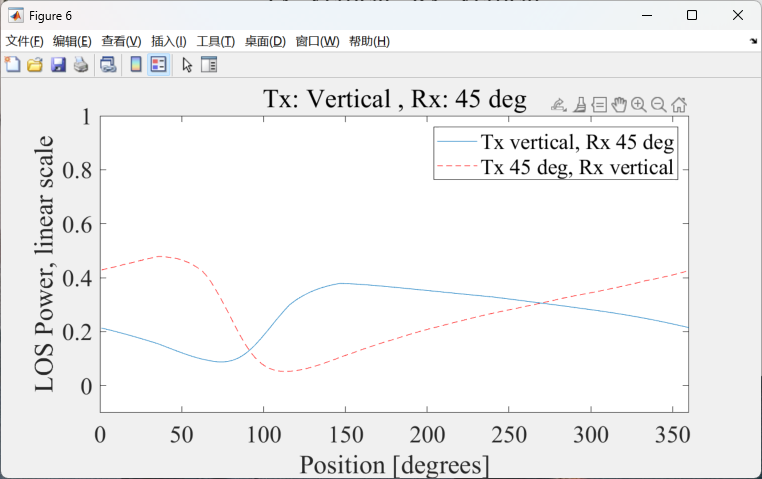Click the Link Plot toolbar icon
Viewport: 762px width, 479px height.
tap(108, 64)
